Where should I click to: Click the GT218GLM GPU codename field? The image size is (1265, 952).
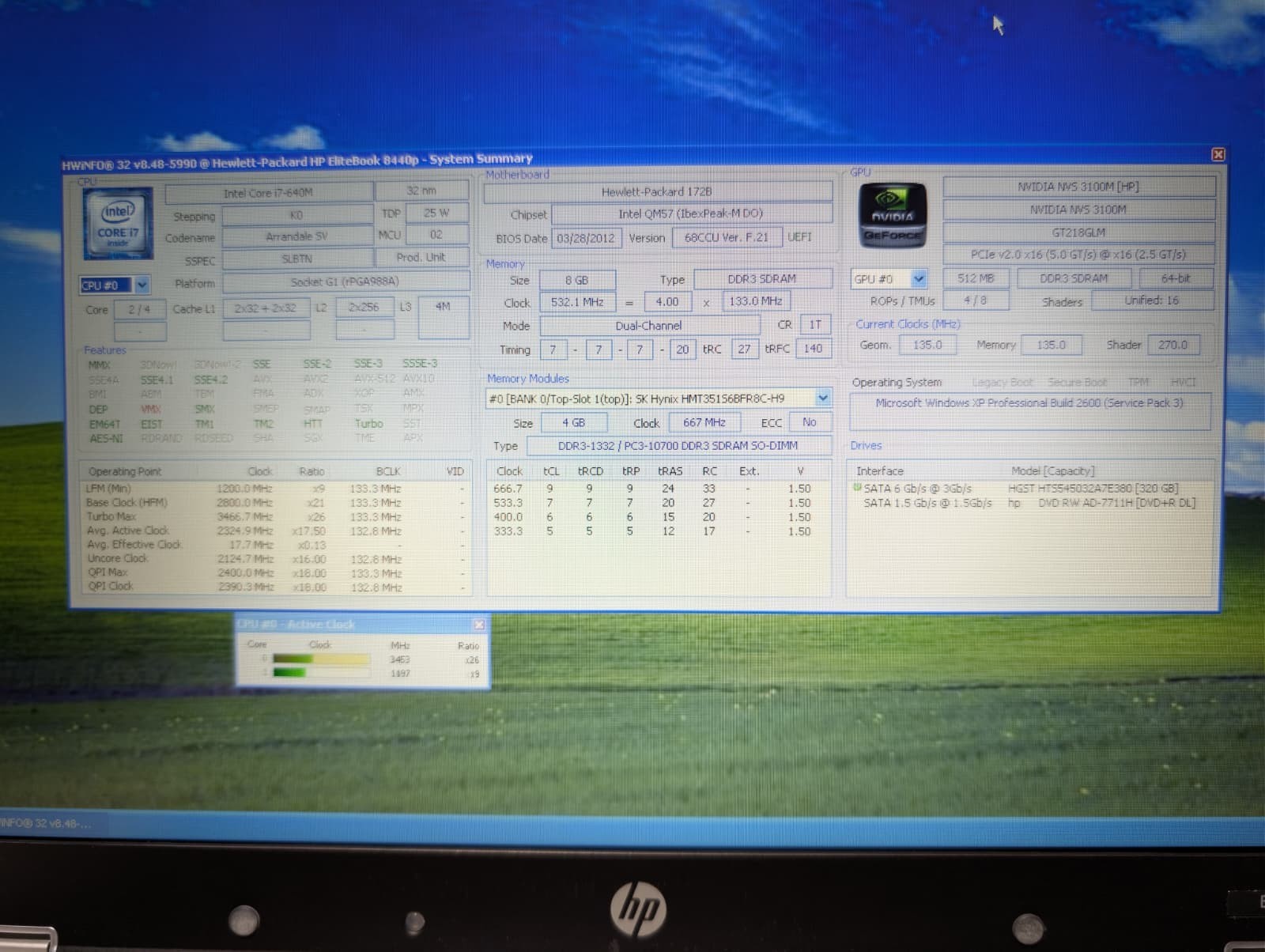click(x=1079, y=232)
